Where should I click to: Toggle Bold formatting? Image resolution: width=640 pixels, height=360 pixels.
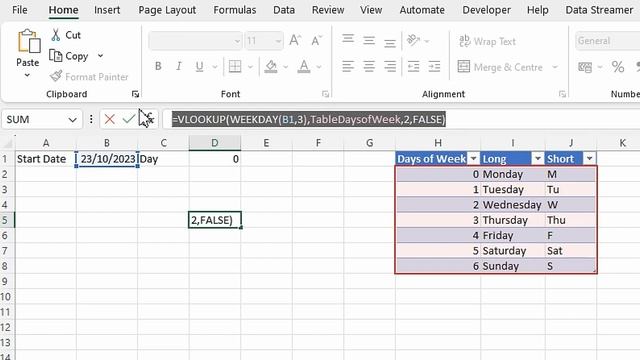pos(158,66)
